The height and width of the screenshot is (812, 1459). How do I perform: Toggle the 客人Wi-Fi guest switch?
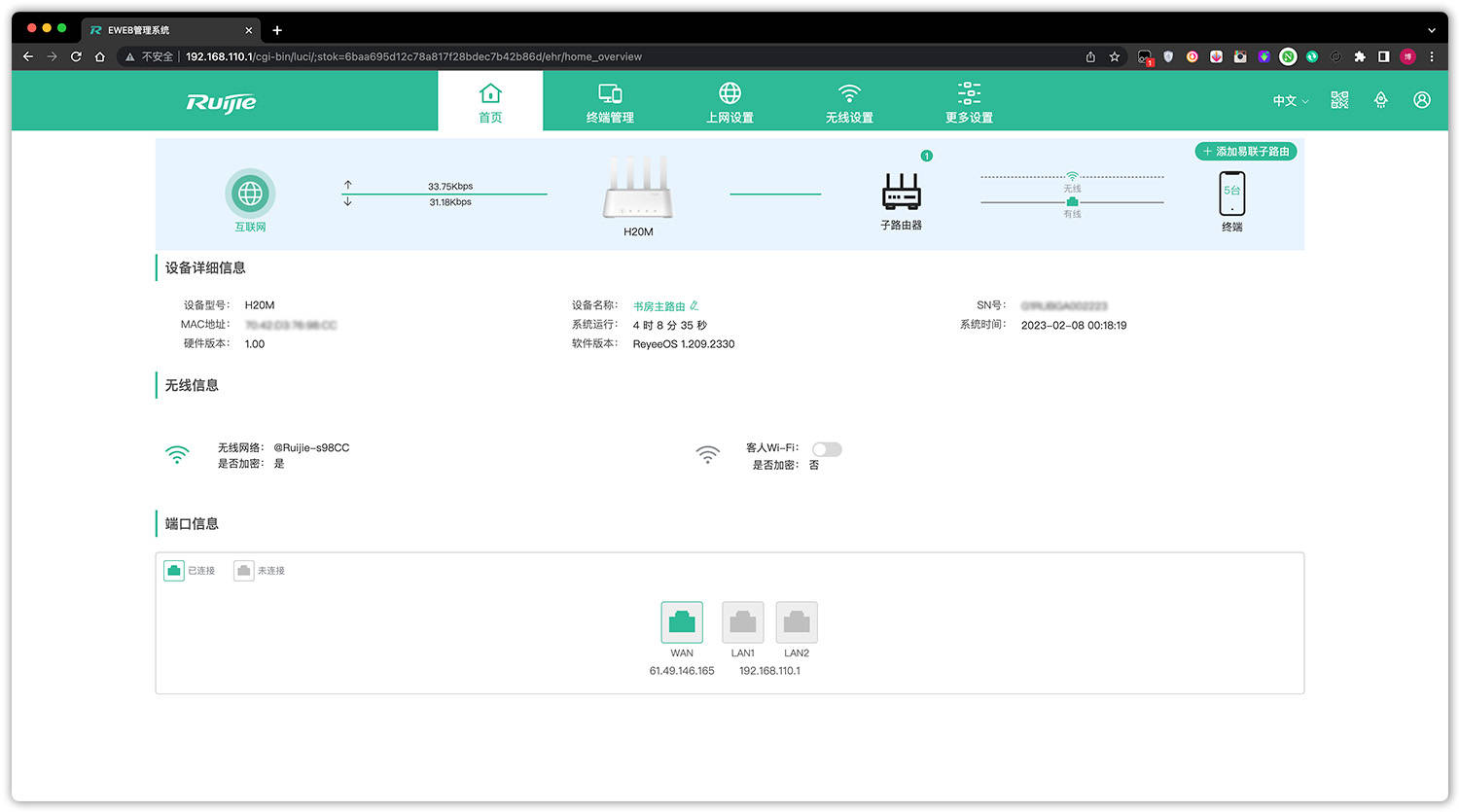(827, 449)
